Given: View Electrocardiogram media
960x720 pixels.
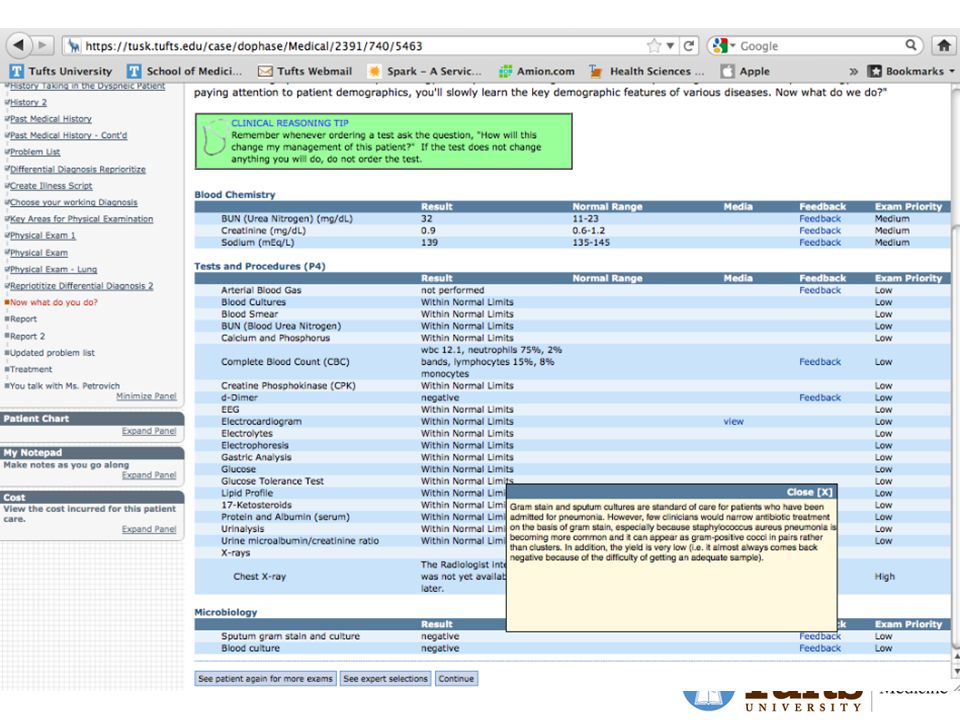Looking at the screenshot, I should click(x=733, y=421).
